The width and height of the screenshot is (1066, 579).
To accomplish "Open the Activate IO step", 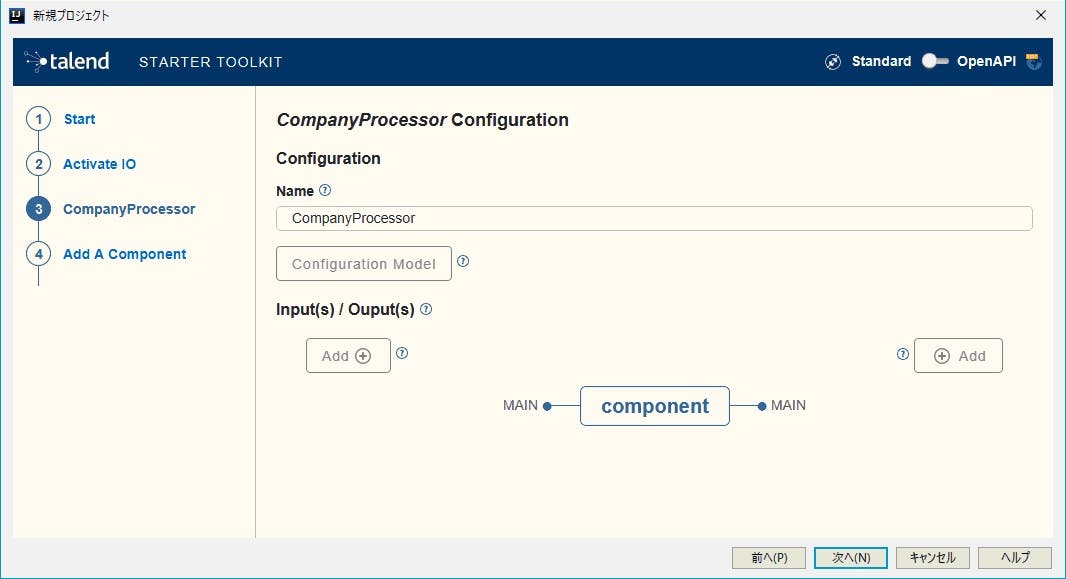I will click(x=99, y=163).
